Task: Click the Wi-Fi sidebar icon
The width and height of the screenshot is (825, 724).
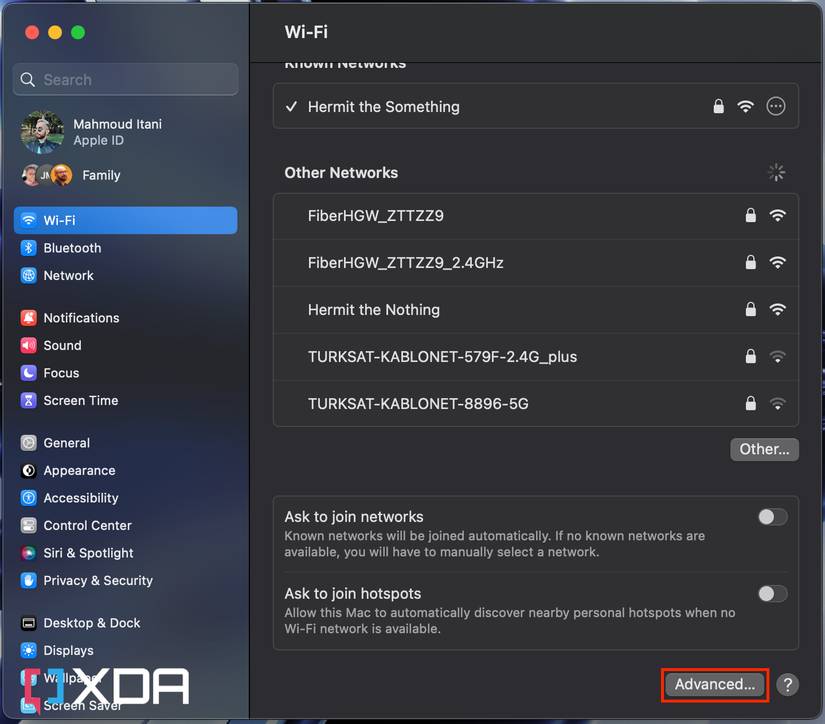Action: click(28, 220)
